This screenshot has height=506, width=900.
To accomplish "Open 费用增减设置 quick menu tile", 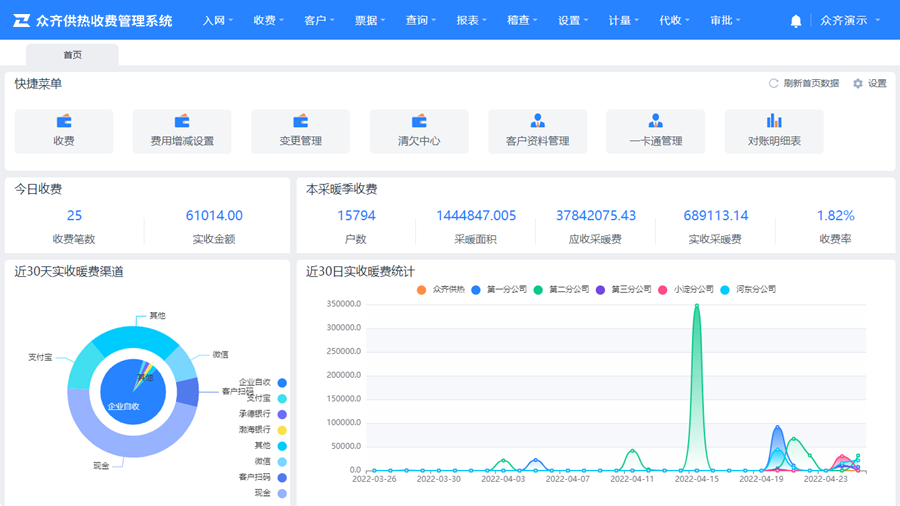I will (182, 131).
